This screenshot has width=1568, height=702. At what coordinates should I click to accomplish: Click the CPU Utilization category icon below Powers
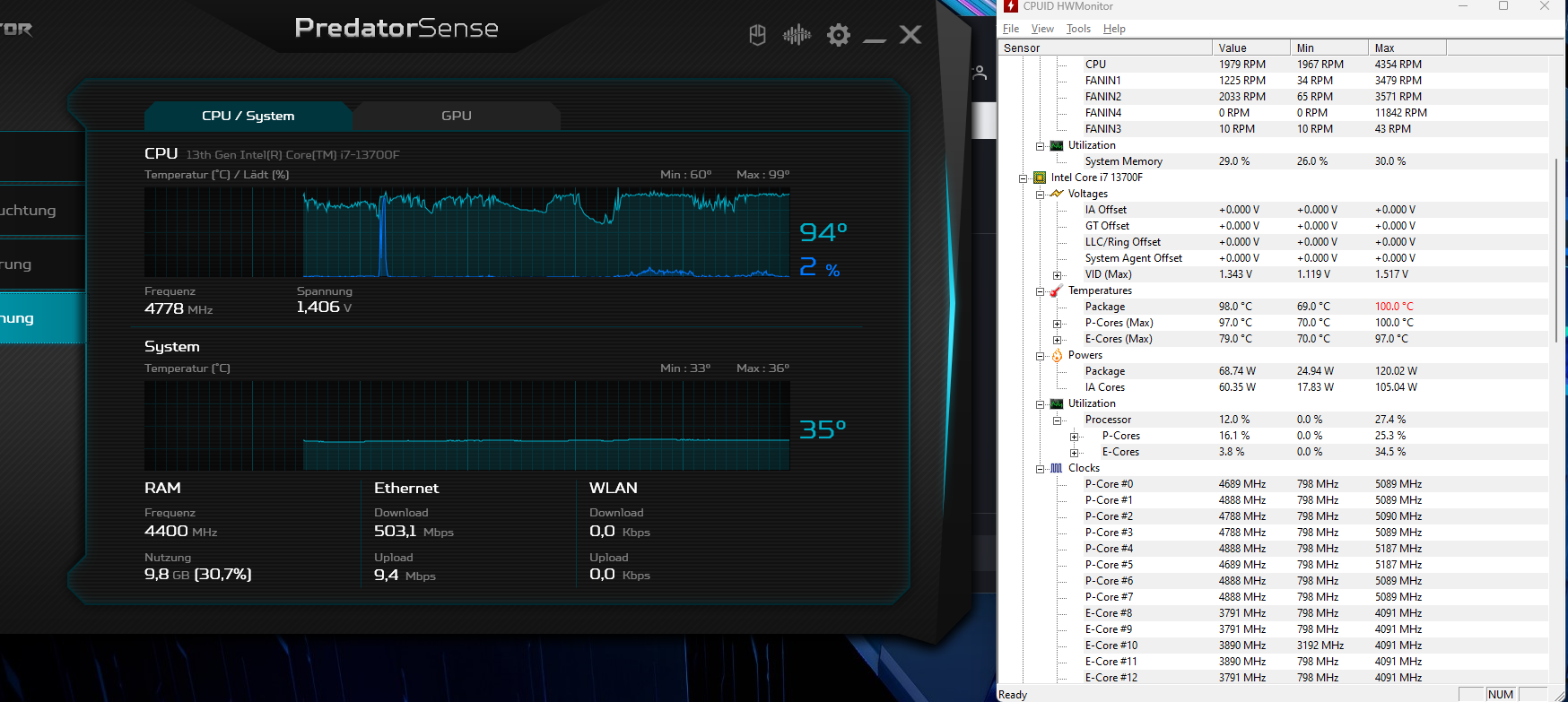pos(1057,403)
